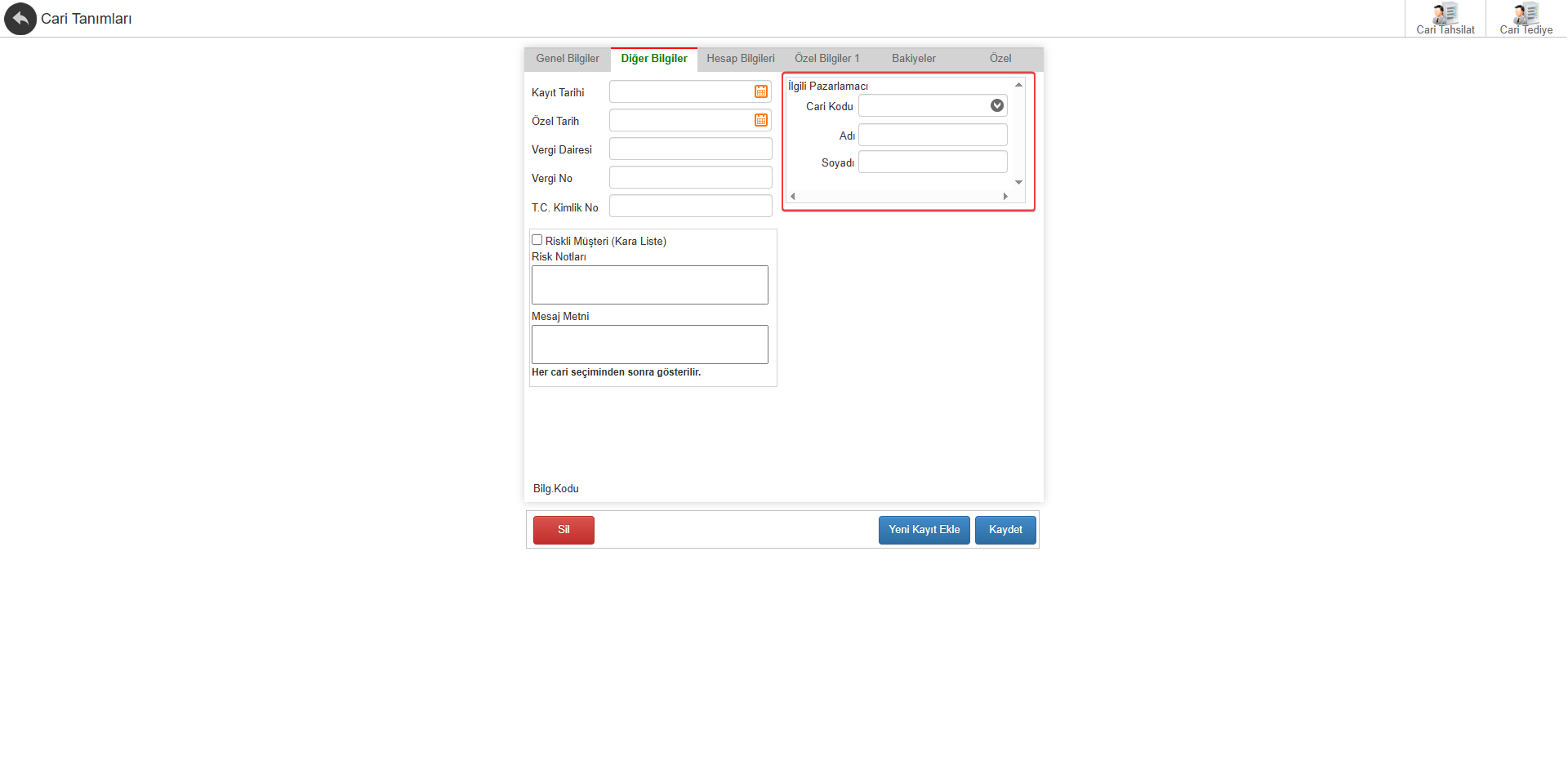Open the Bakiyeler tab
The height and width of the screenshot is (778, 1568).
914,59
